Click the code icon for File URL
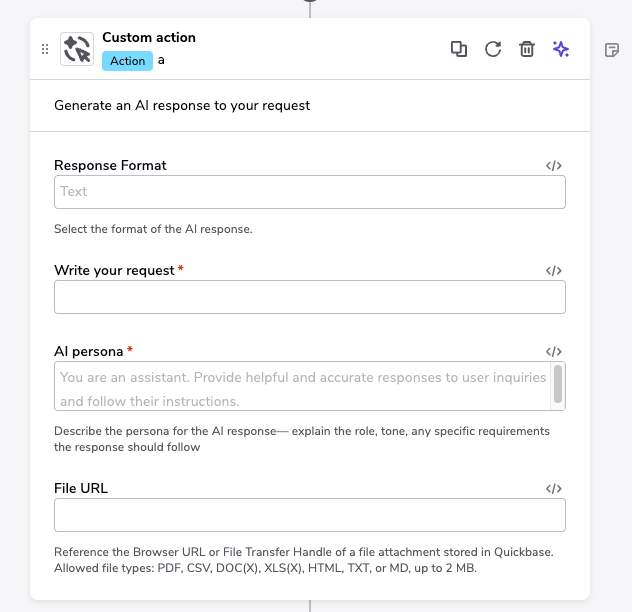 pos(554,489)
